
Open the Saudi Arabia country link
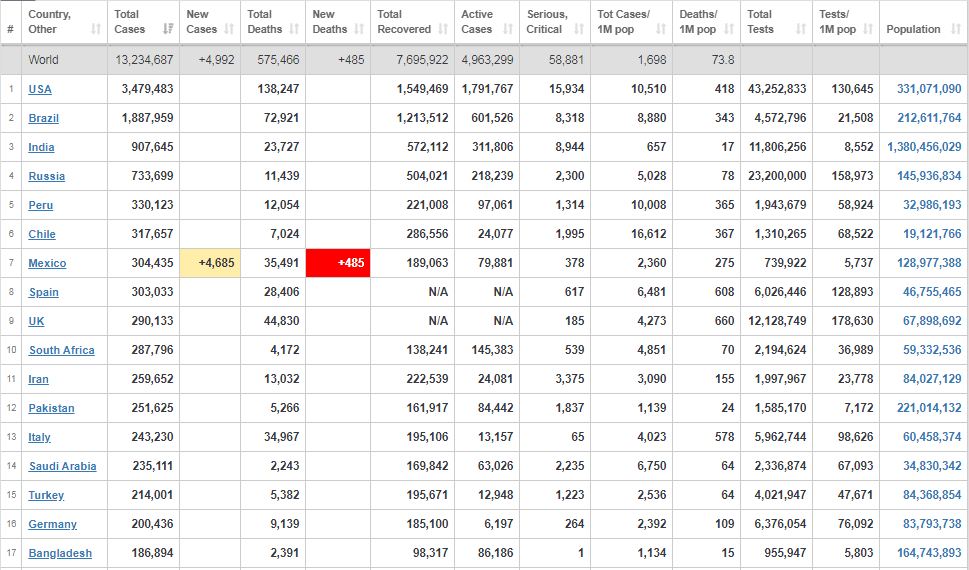[62, 467]
